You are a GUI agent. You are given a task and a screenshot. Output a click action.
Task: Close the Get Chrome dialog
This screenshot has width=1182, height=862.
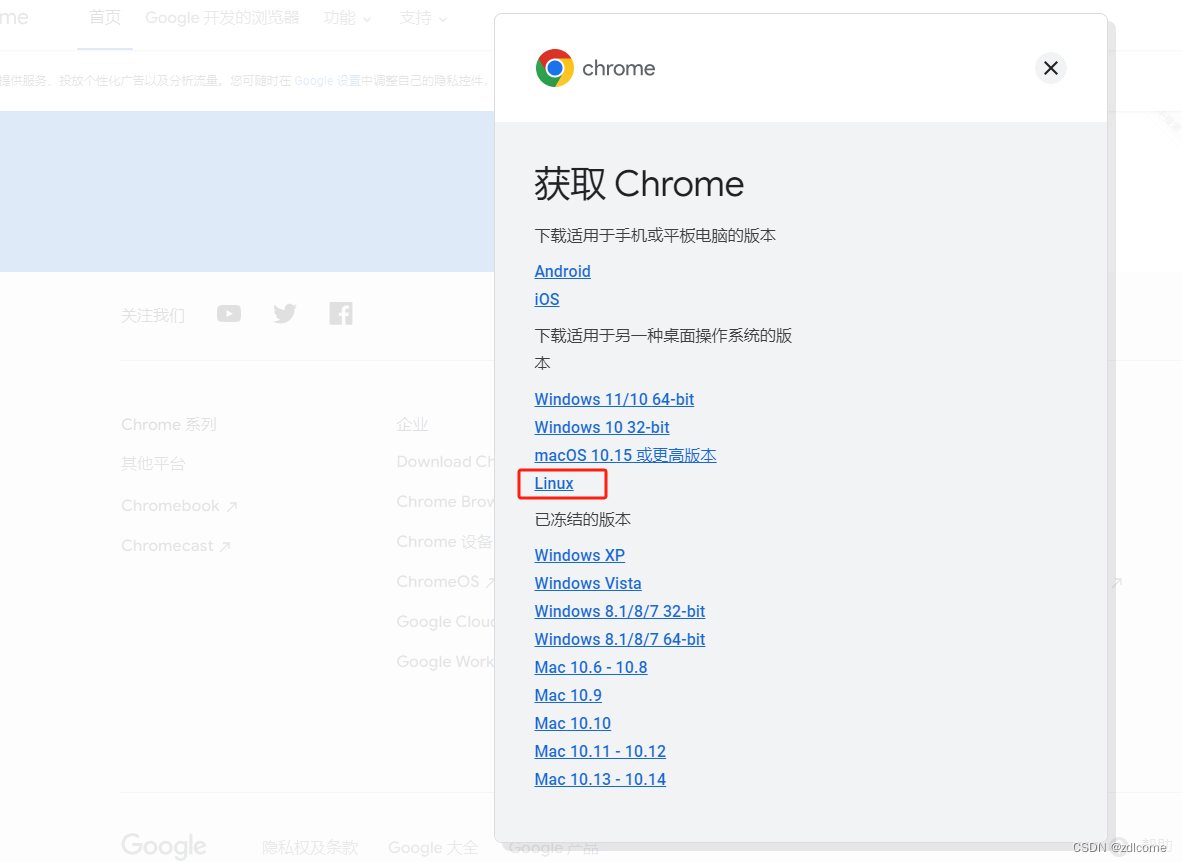[x=1050, y=69]
